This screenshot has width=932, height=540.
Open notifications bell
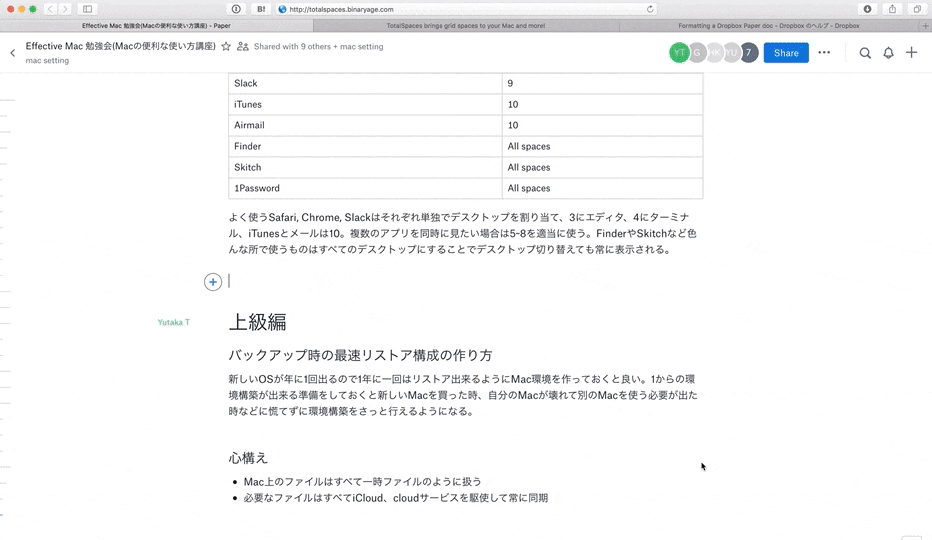[888, 53]
